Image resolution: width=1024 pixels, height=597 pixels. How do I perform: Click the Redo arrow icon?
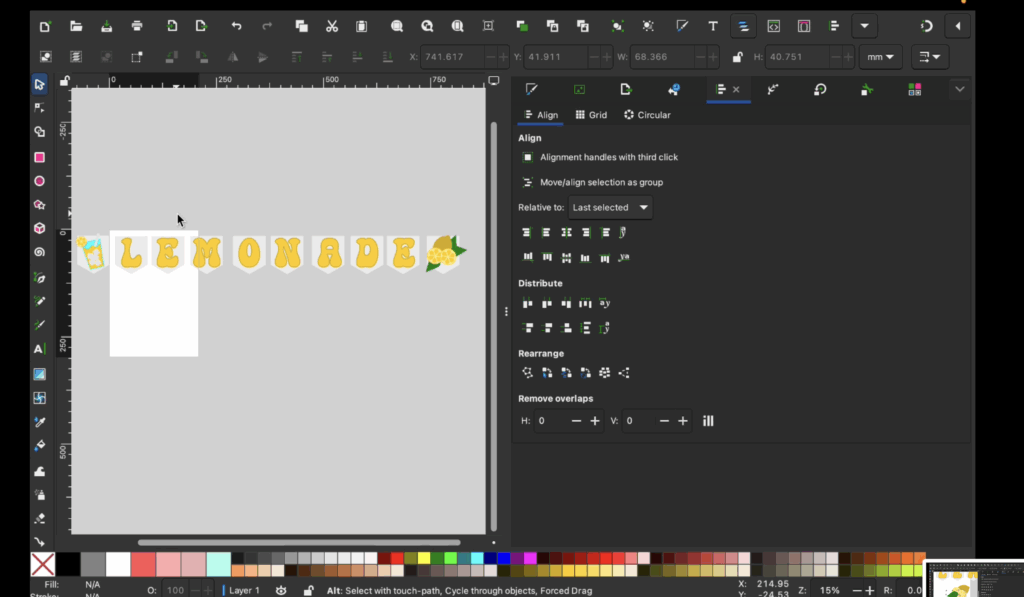coord(266,26)
